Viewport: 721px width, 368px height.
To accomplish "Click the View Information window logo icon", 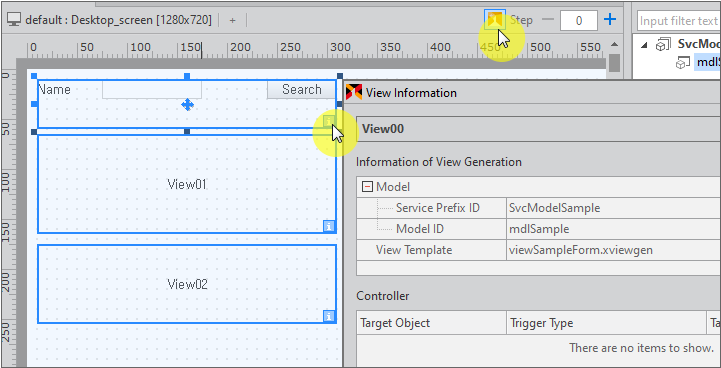I will point(354,92).
